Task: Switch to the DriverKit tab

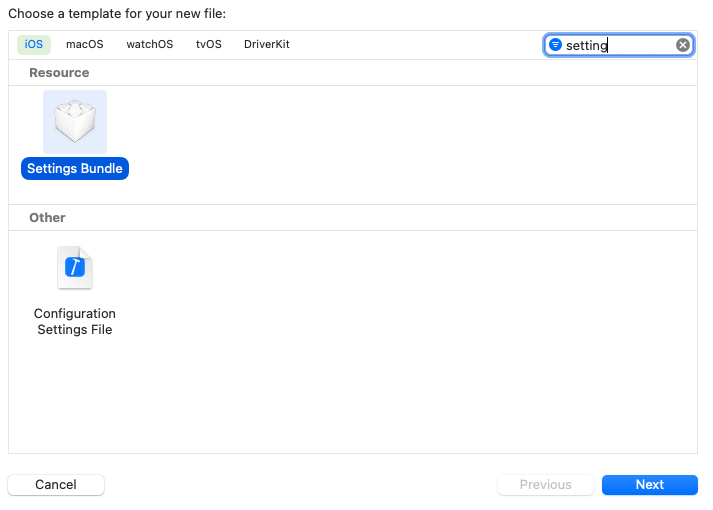Action: coord(267,45)
